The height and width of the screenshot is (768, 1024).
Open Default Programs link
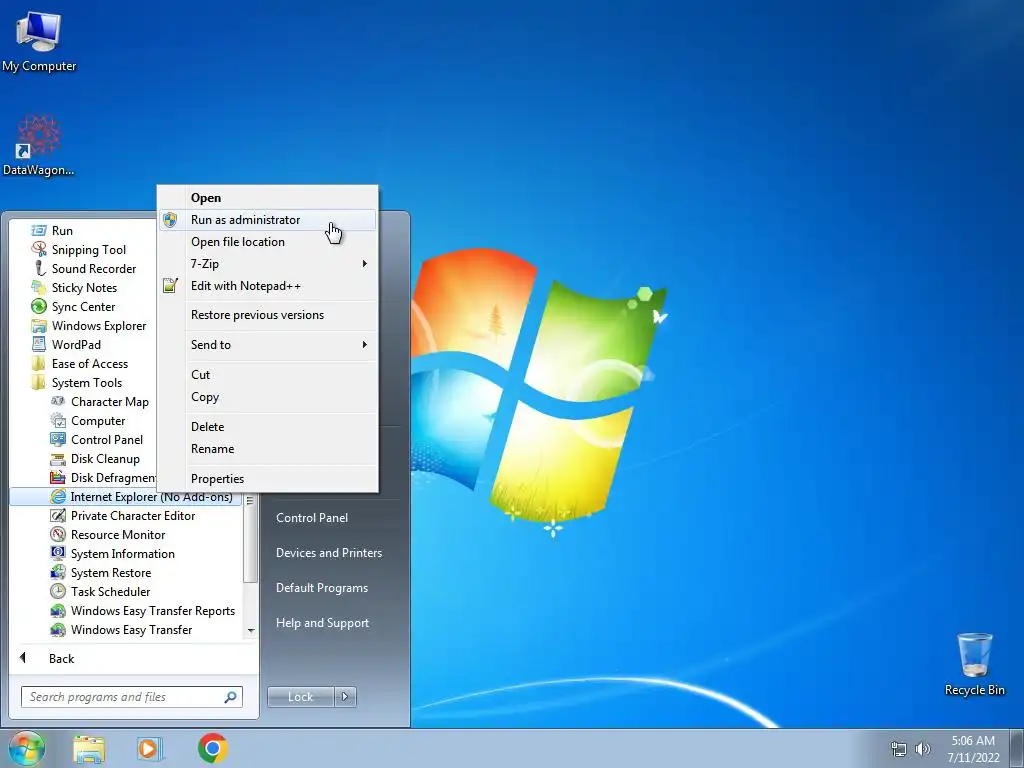tap(321, 588)
